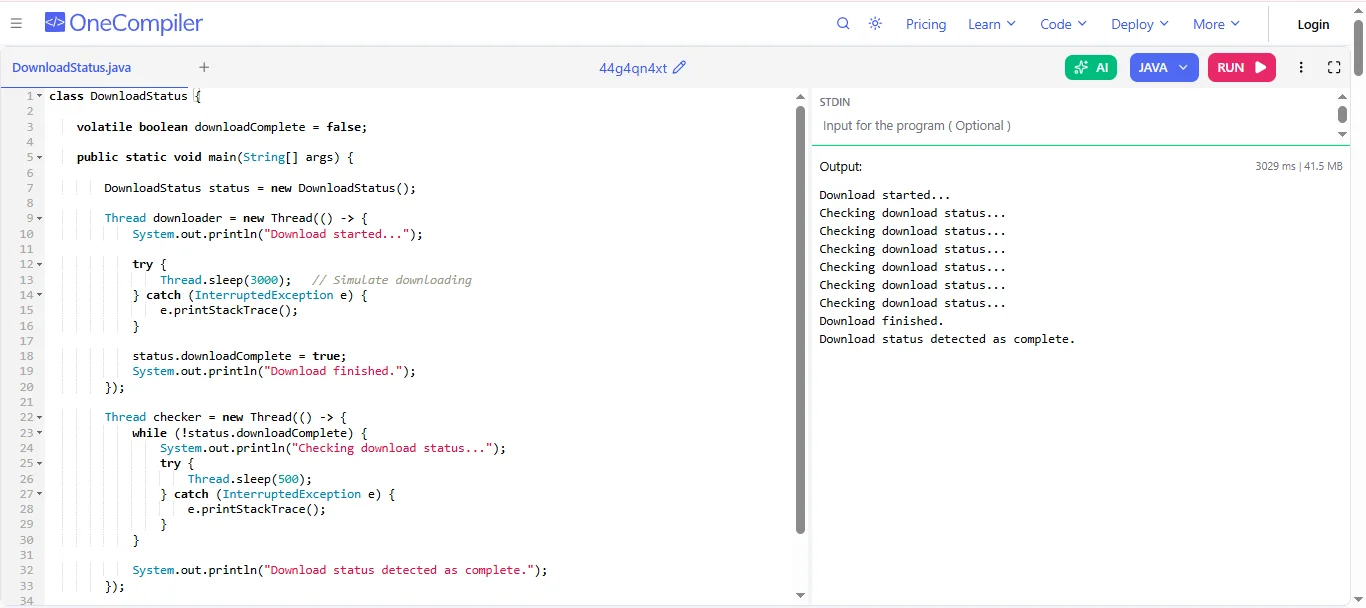1366x608 pixels.
Task: Add a new file with plus icon
Action: click(x=204, y=68)
